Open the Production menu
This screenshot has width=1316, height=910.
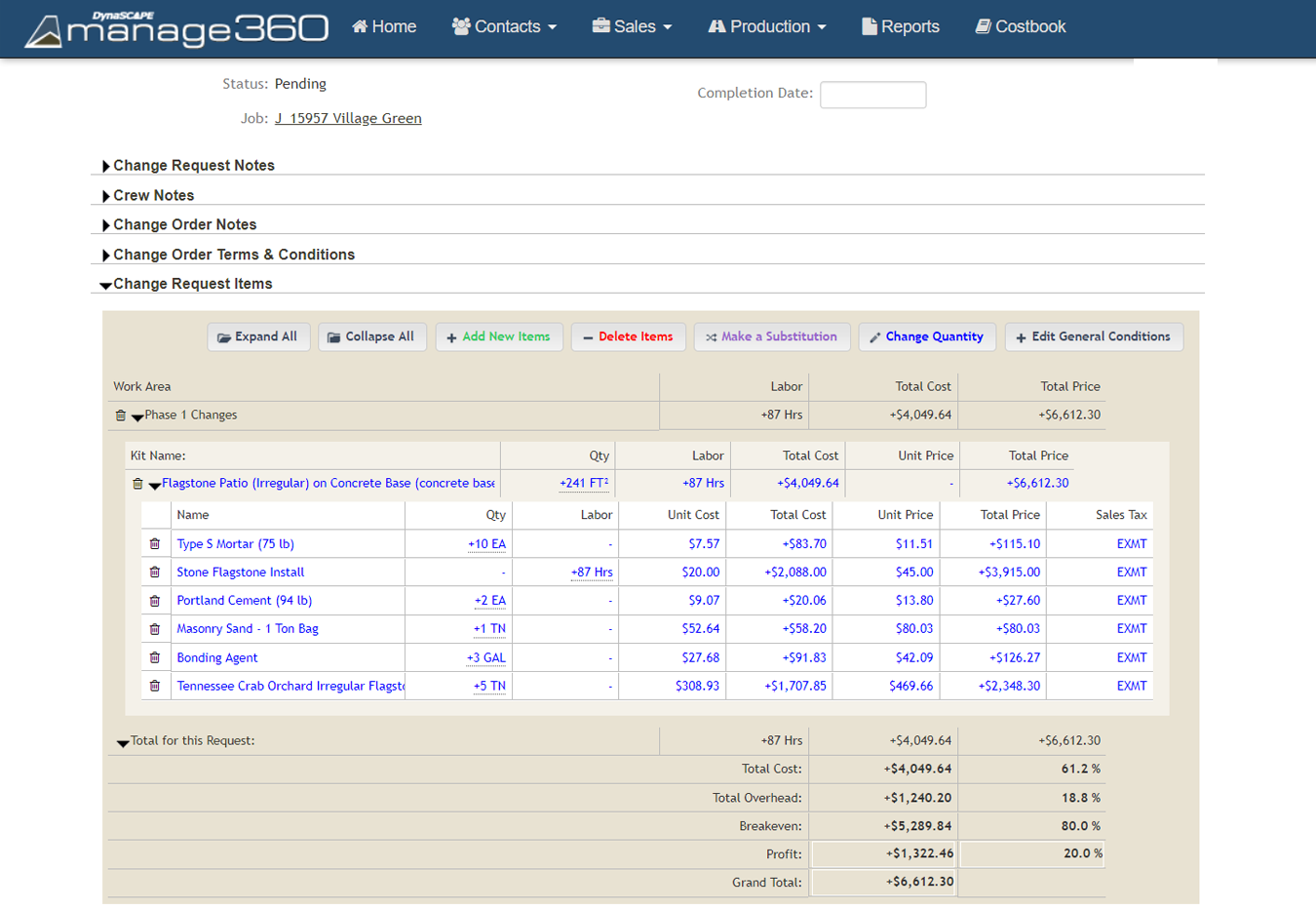point(767,27)
